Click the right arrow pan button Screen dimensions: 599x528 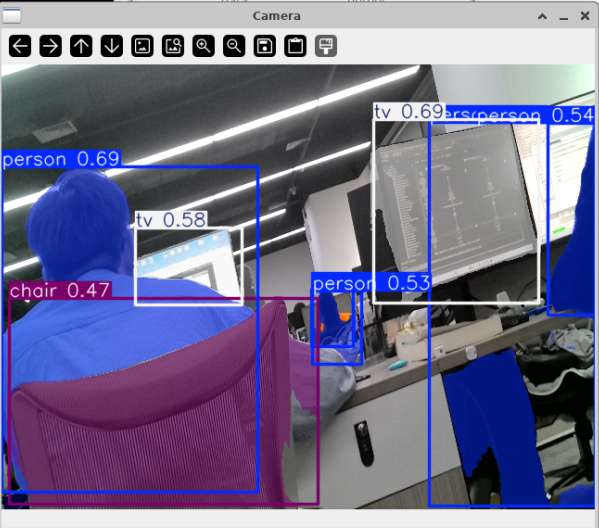click(x=50, y=46)
